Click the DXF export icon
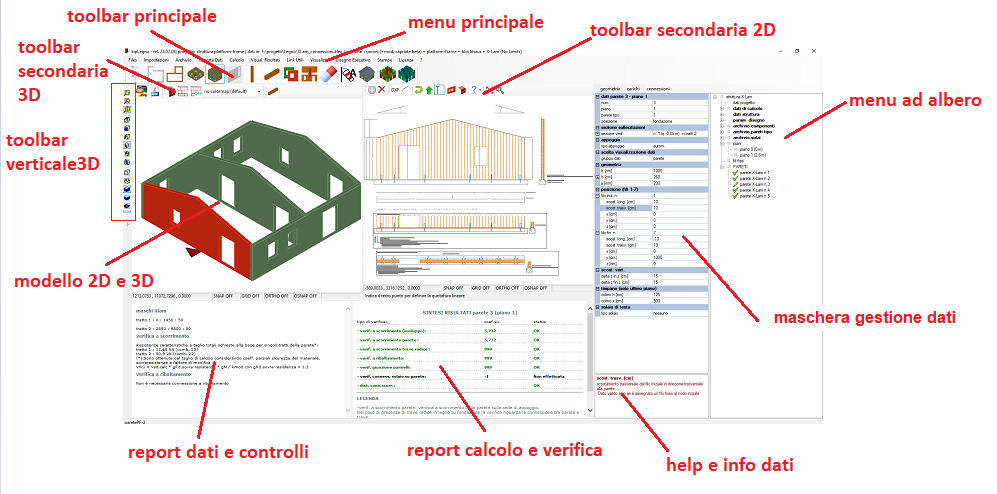 pyautogui.click(x=395, y=90)
